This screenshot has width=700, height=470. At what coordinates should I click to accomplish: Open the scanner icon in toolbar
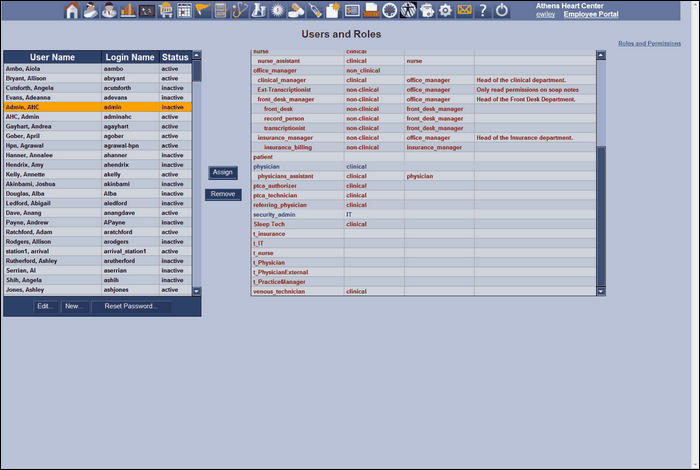click(x=371, y=10)
